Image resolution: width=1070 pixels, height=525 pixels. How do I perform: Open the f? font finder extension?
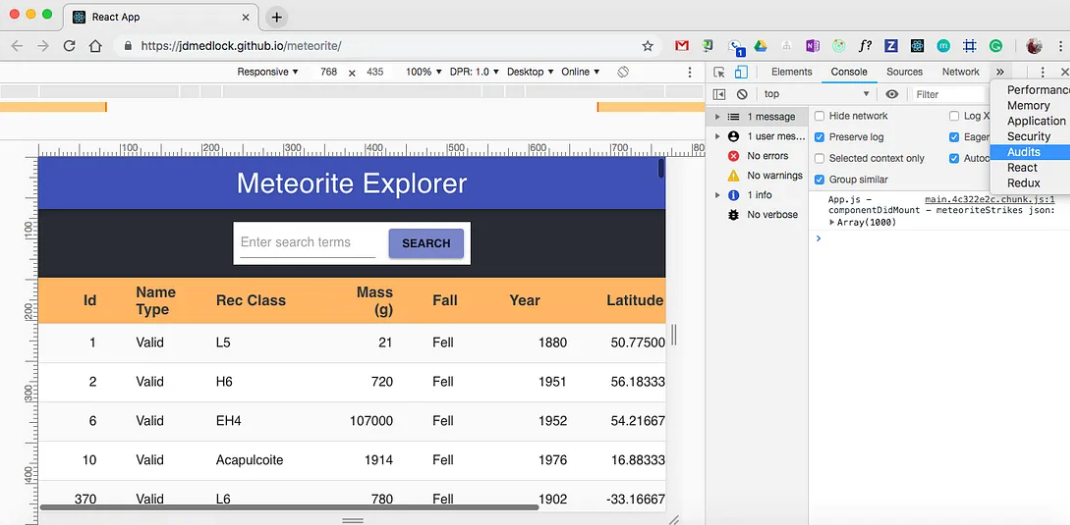click(x=865, y=46)
